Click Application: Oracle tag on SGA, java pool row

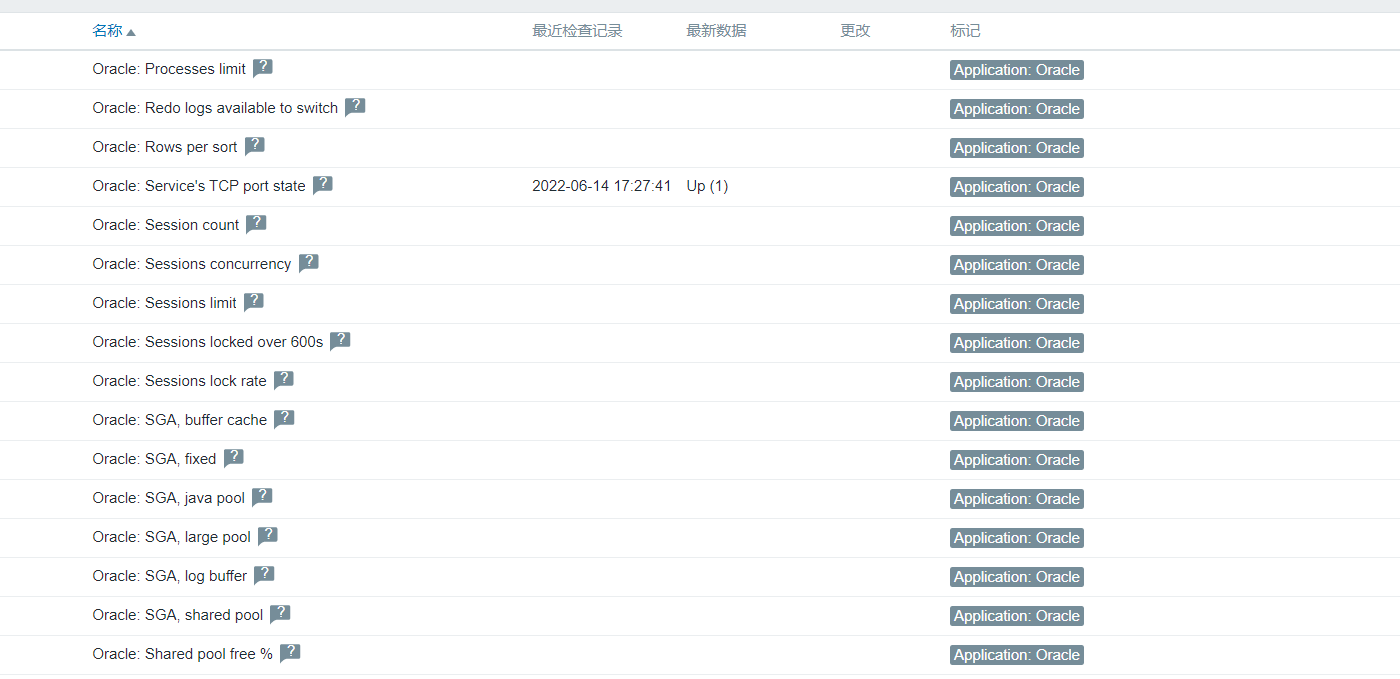[1017, 499]
